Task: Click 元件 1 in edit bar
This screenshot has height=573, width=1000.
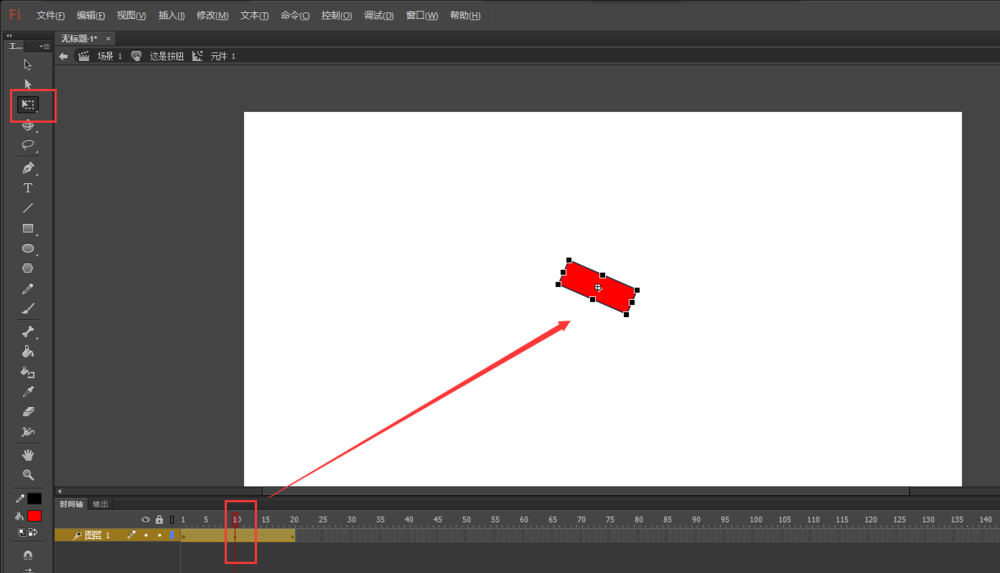Action: (223, 56)
